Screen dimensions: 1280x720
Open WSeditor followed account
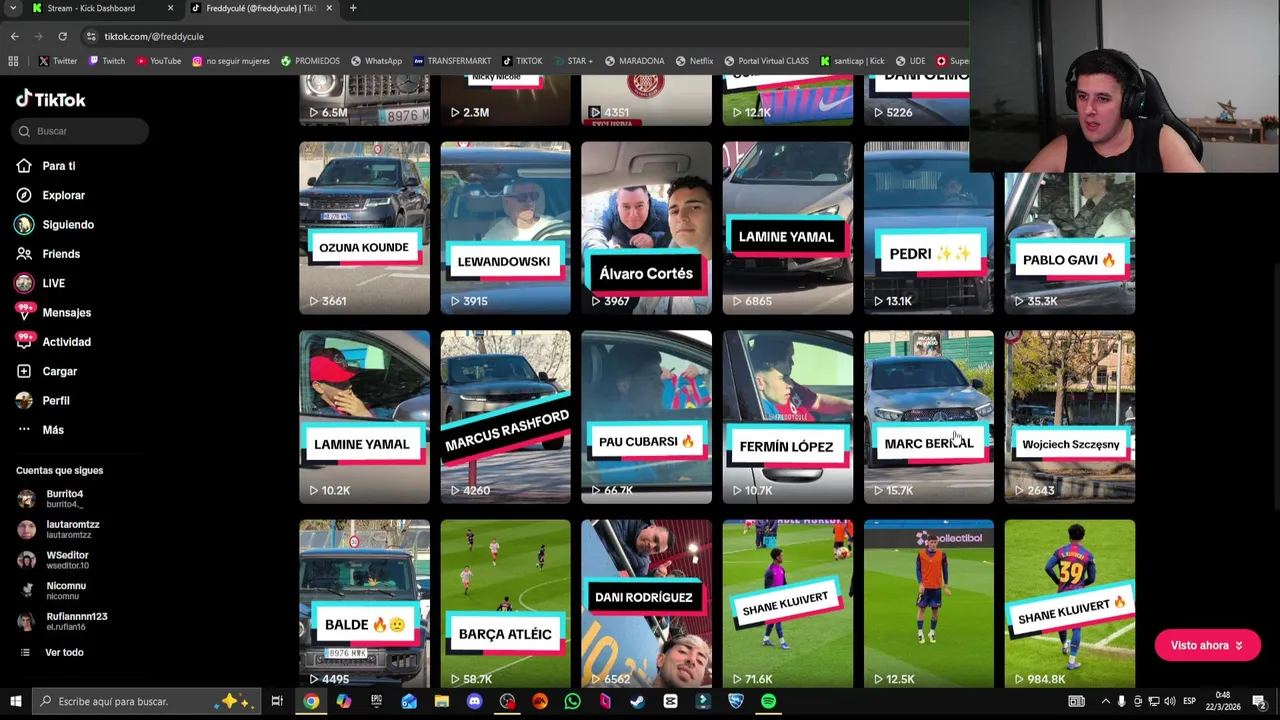pyautogui.click(x=67, y=560)
